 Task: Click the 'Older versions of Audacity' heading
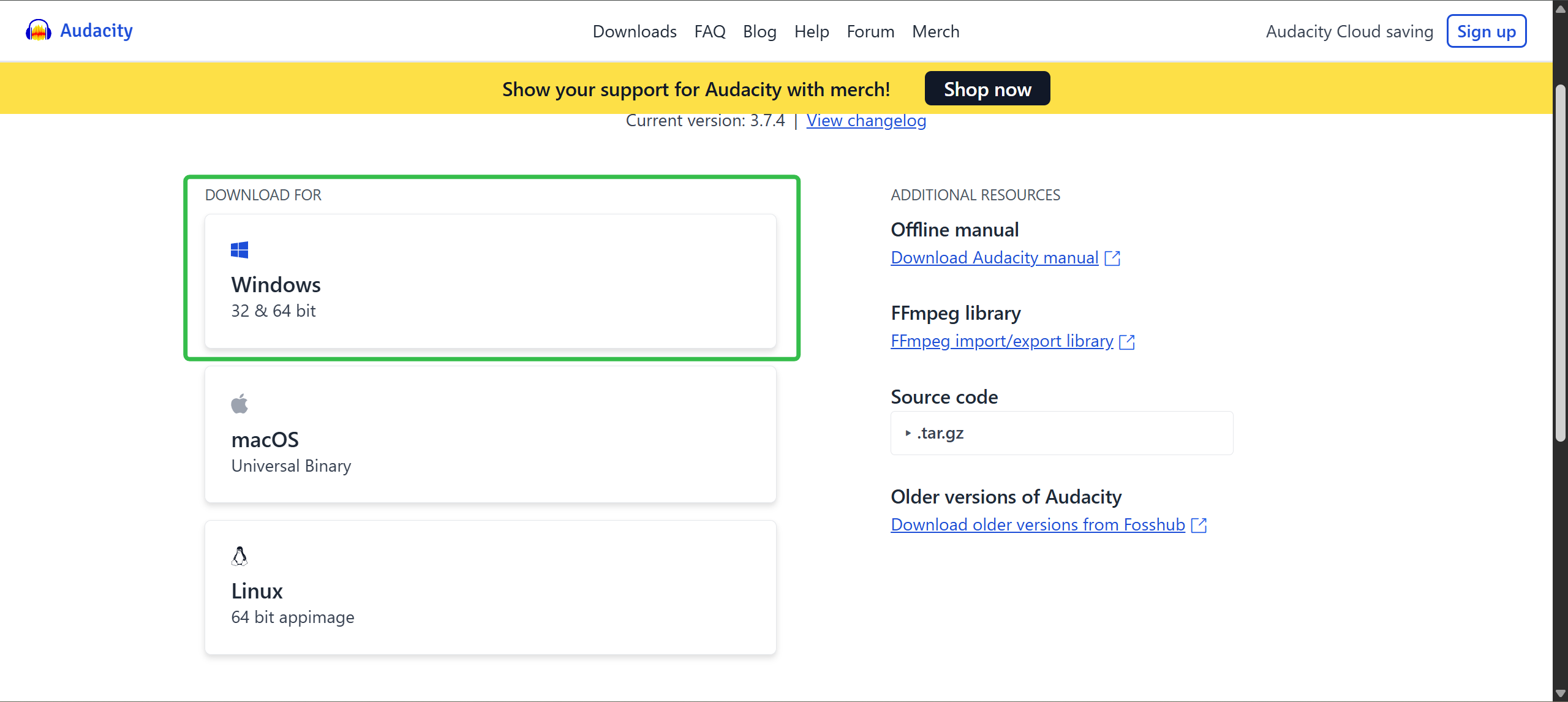pyautogui.click(x=1006, y=497)
